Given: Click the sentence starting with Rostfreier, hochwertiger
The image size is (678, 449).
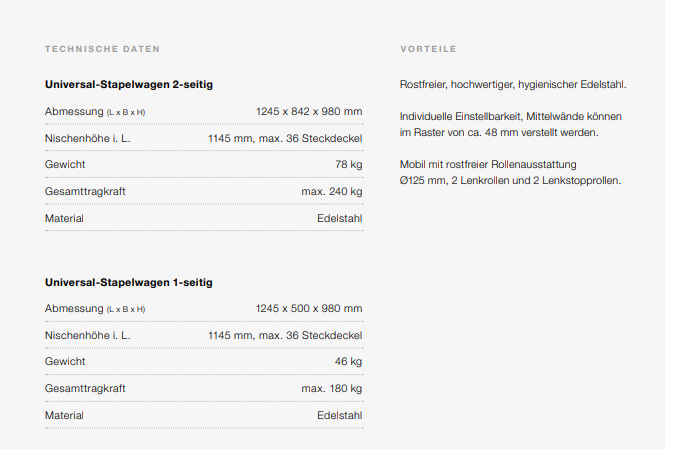Looking at the screenshot, I should [512, 85].
